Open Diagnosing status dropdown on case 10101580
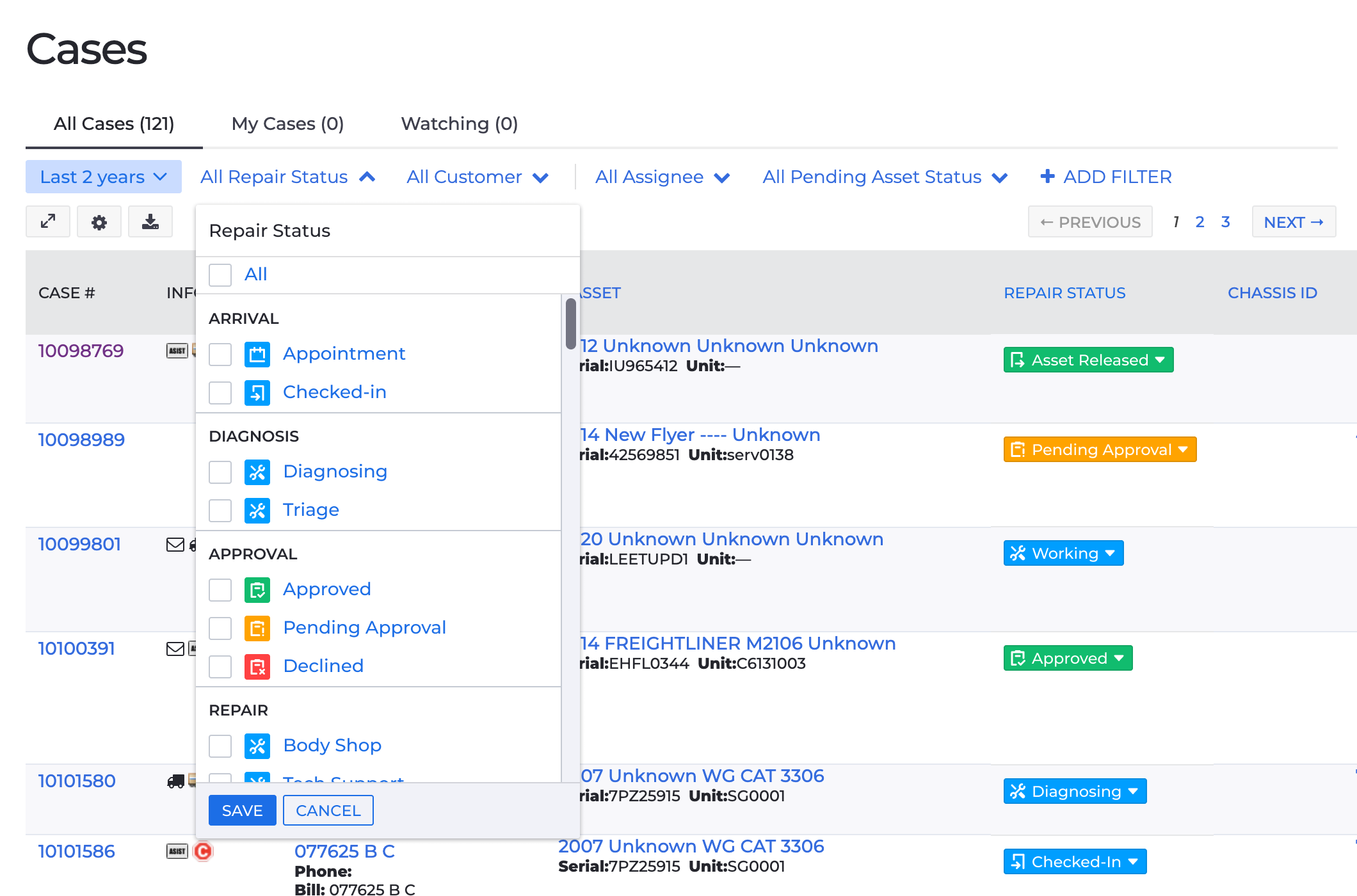Screen dimensions: 1357x896 (1075, 791)
